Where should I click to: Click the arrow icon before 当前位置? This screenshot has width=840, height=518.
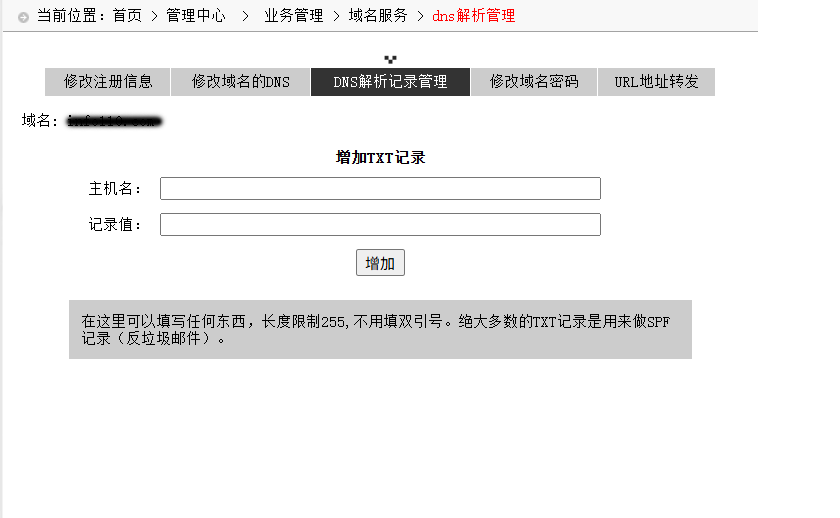click(x=23, y=18)
